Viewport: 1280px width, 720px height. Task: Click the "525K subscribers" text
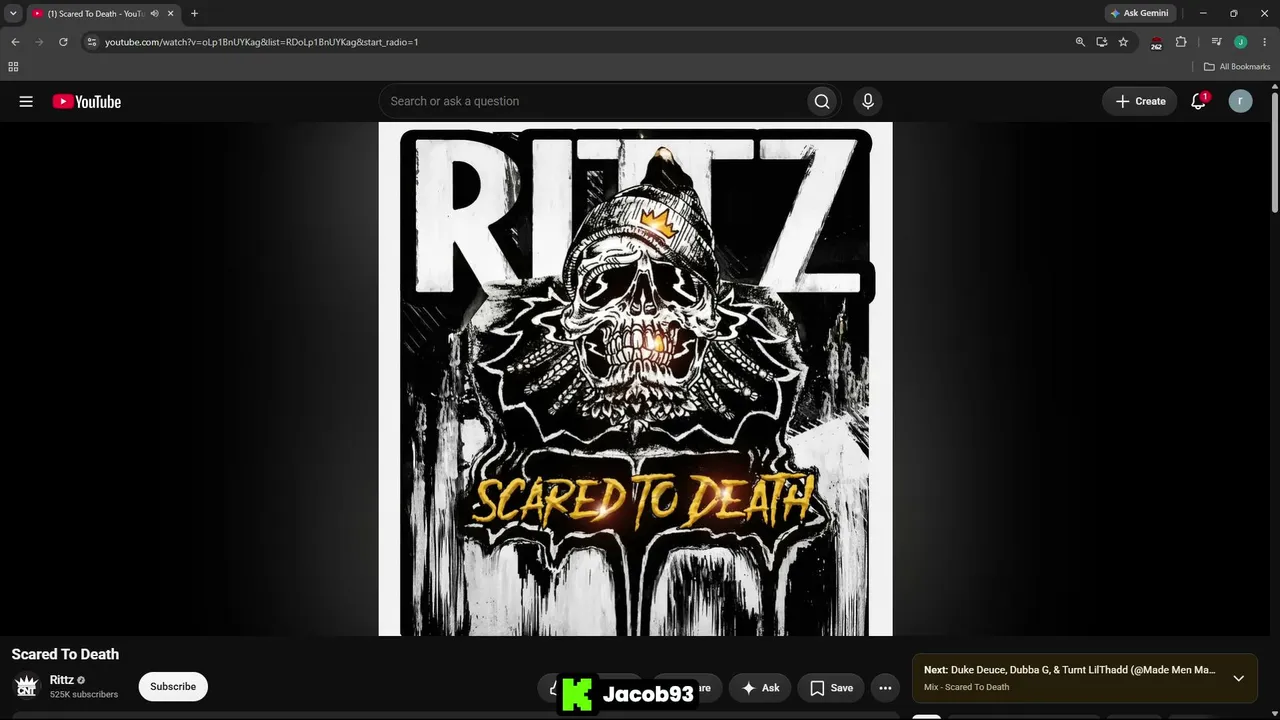(84, 694)
